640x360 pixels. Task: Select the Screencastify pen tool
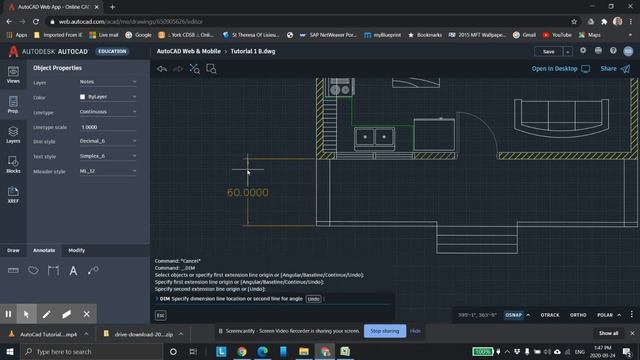pos(47,314)
